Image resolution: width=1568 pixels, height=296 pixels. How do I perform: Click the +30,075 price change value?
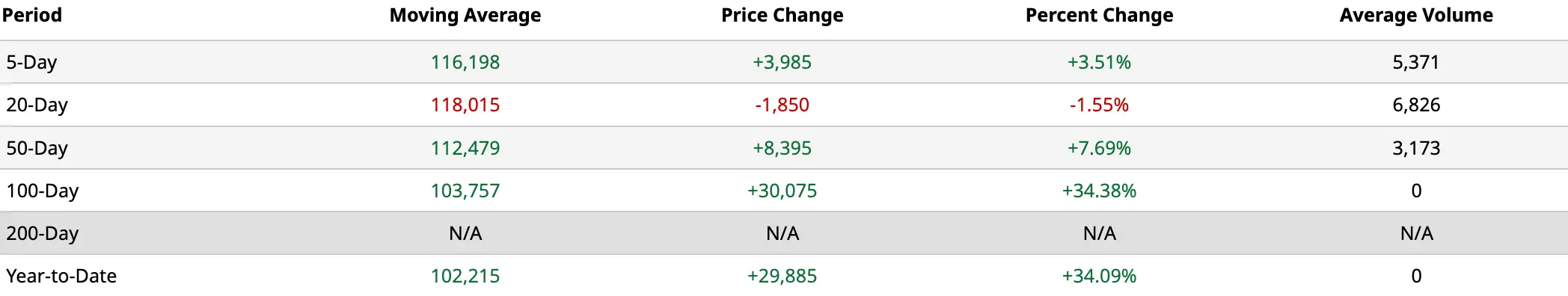point(783,191)
